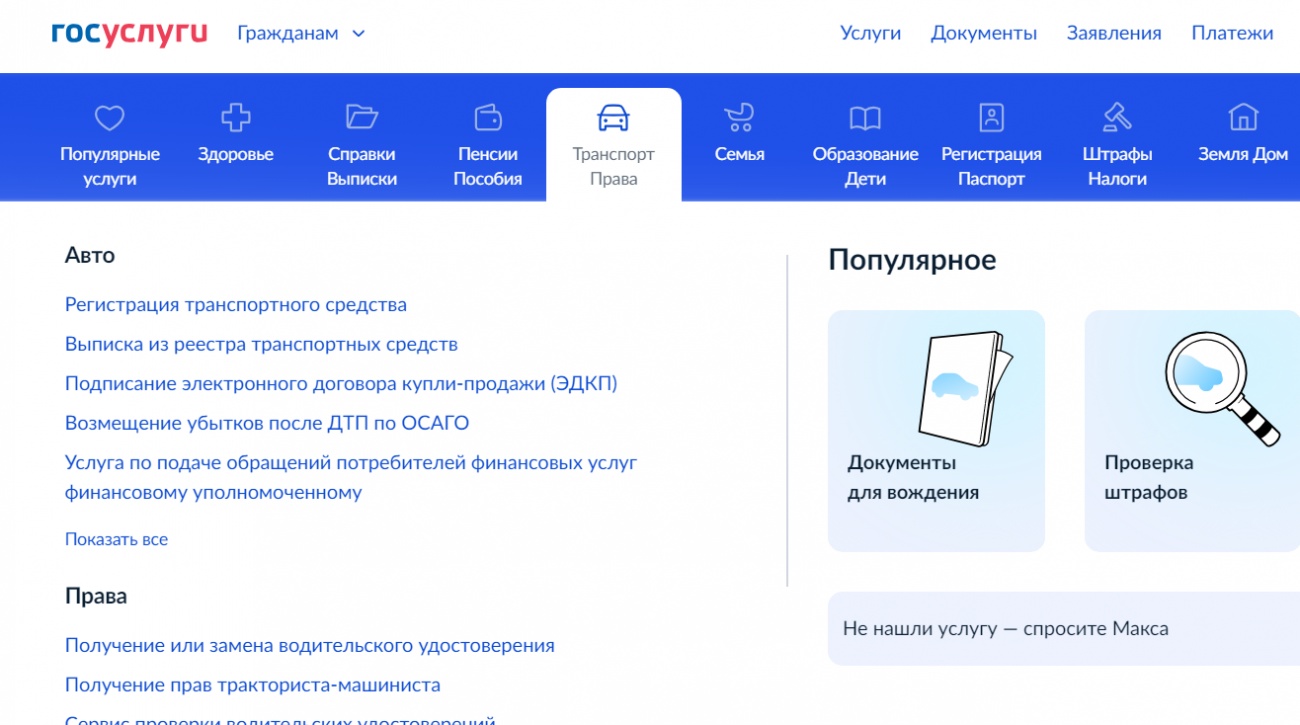Viewport: 1300px width, 725px height.
Task: Click the heart icon for Популярные услуги
Action: (109, 119)
